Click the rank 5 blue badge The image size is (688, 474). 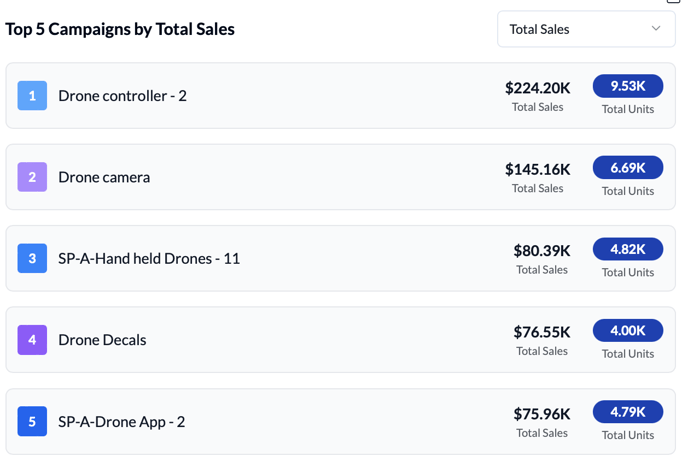[32, 421]
